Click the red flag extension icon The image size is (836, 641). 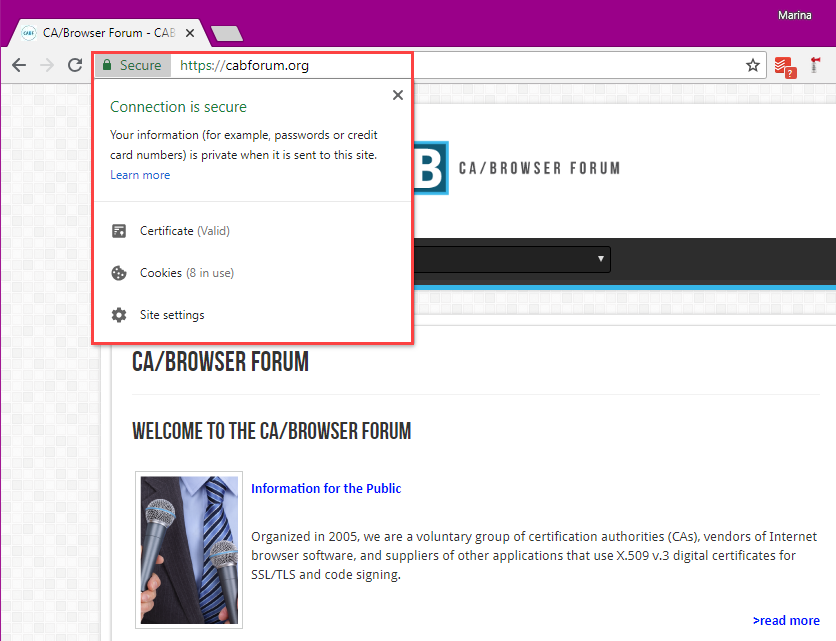click(x=815, y=65)
